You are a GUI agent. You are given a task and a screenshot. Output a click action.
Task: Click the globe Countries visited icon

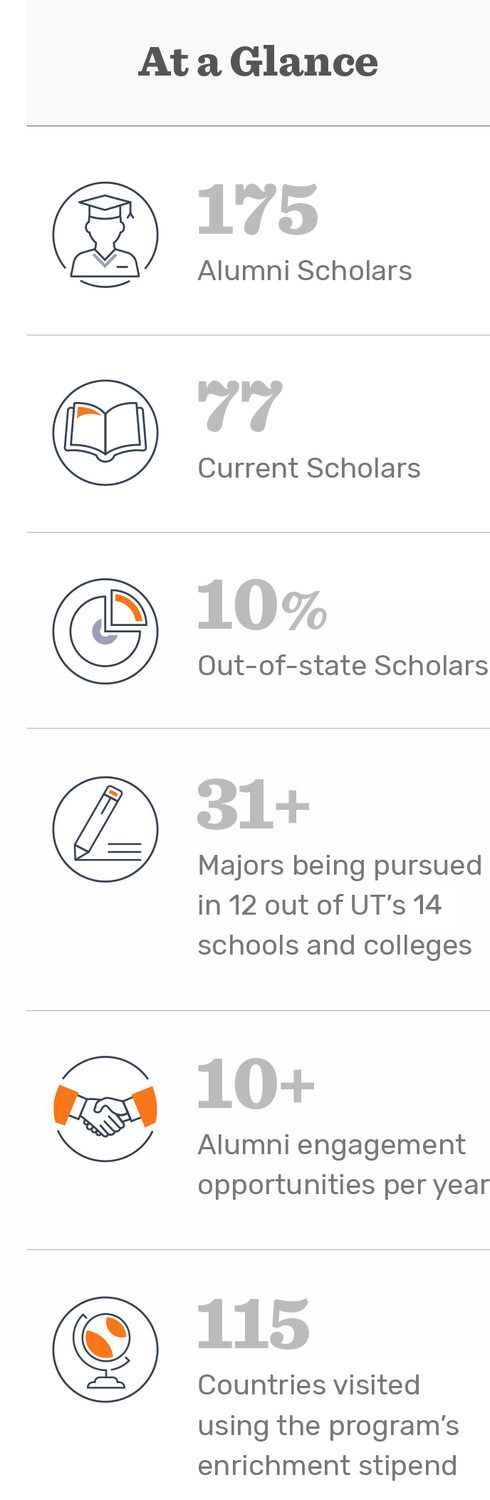click(105, 1349)
